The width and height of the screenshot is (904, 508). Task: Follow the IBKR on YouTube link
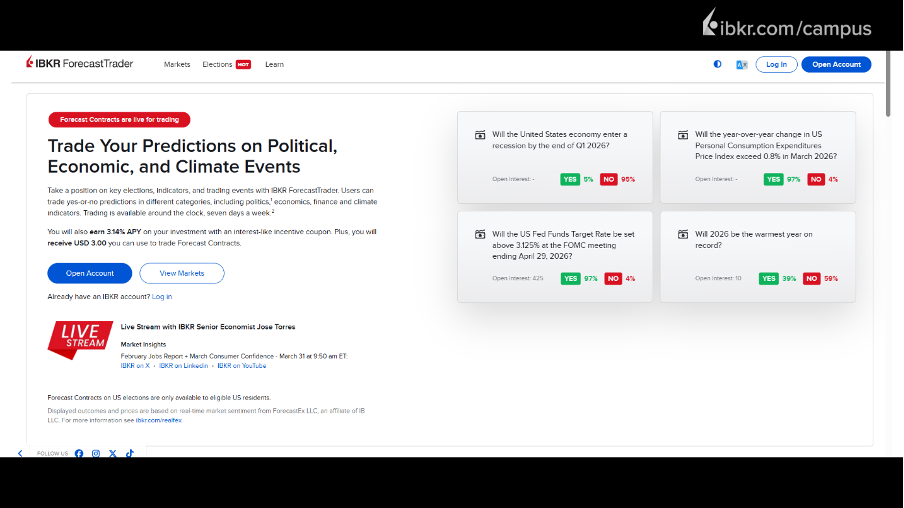point(241,366)
